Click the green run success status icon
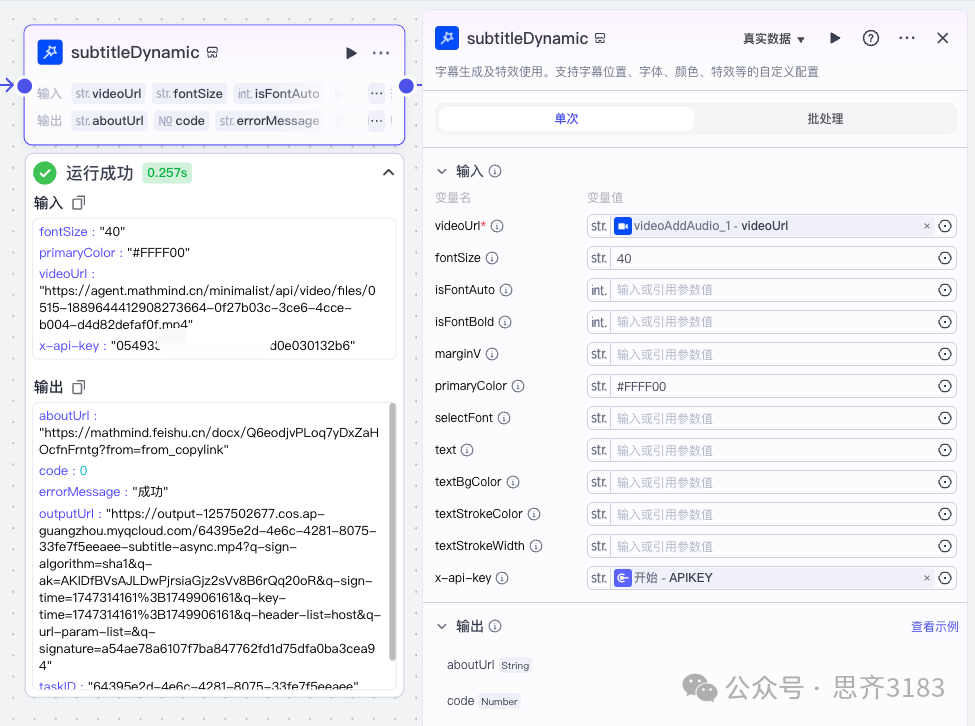Viewport: 975px width, 726px height. pyautogui.click(x=45, y=173)
